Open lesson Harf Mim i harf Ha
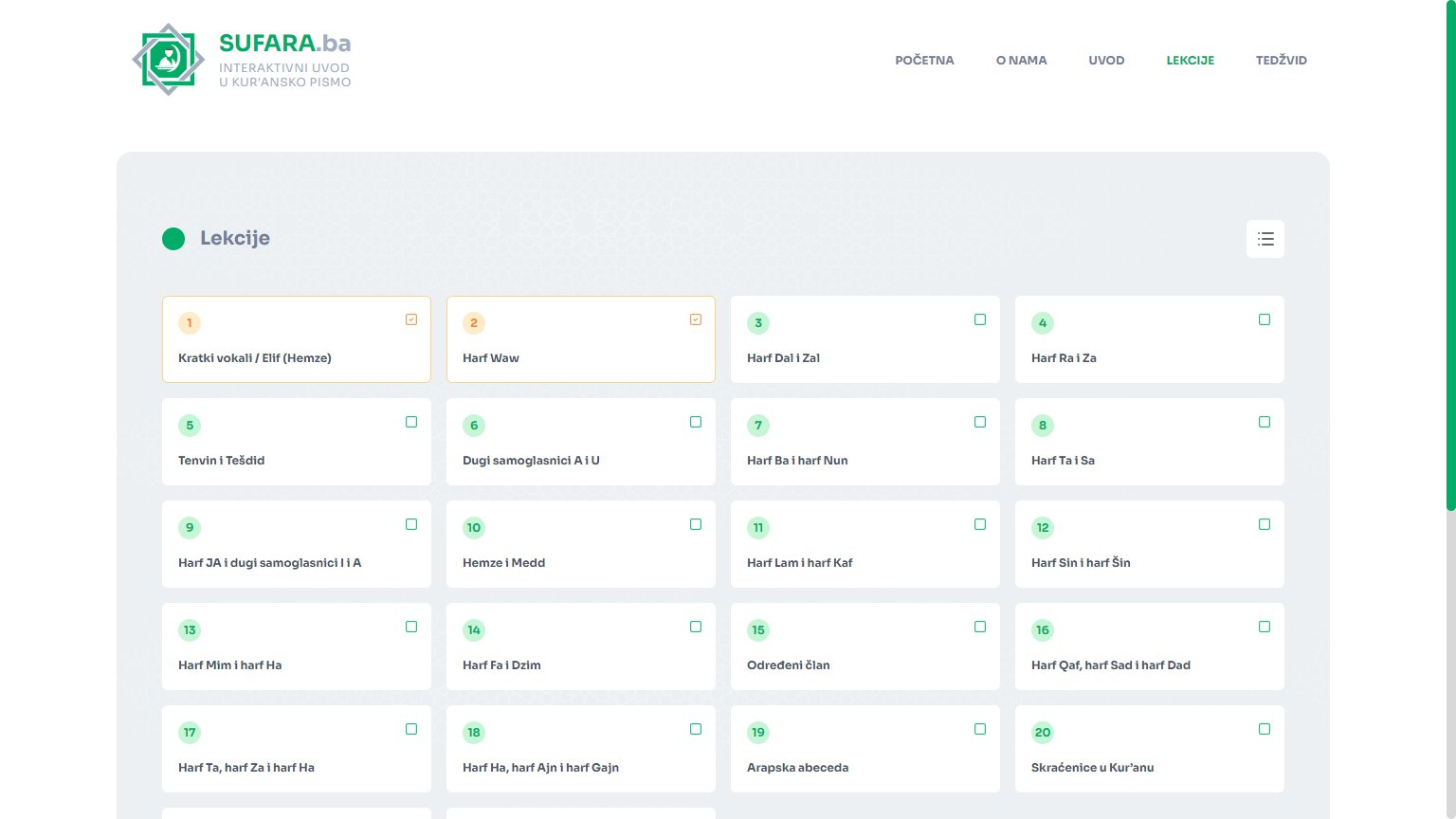1456x819 pixels. 297,646
